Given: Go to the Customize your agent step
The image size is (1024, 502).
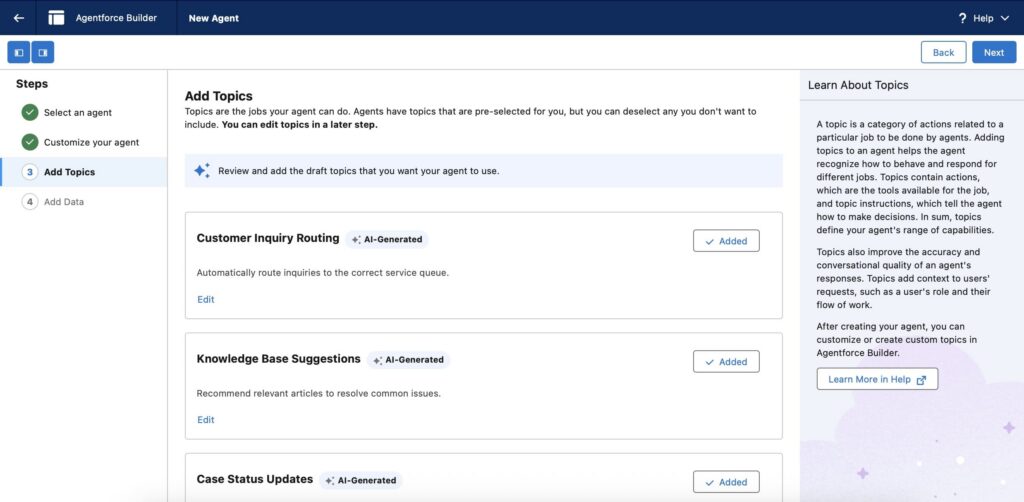Looking at the screenshot, I should coord(91,142).
